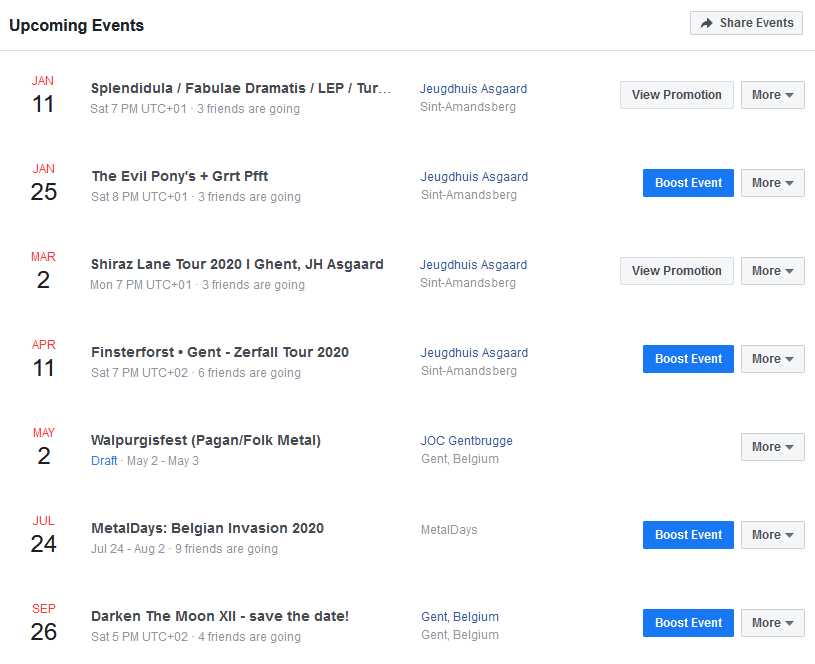This screenshot has height=664, width=815.
Task: Click the JOC Gentbrugge venue link
Action: pyautogui.click(x=467, y=441)
